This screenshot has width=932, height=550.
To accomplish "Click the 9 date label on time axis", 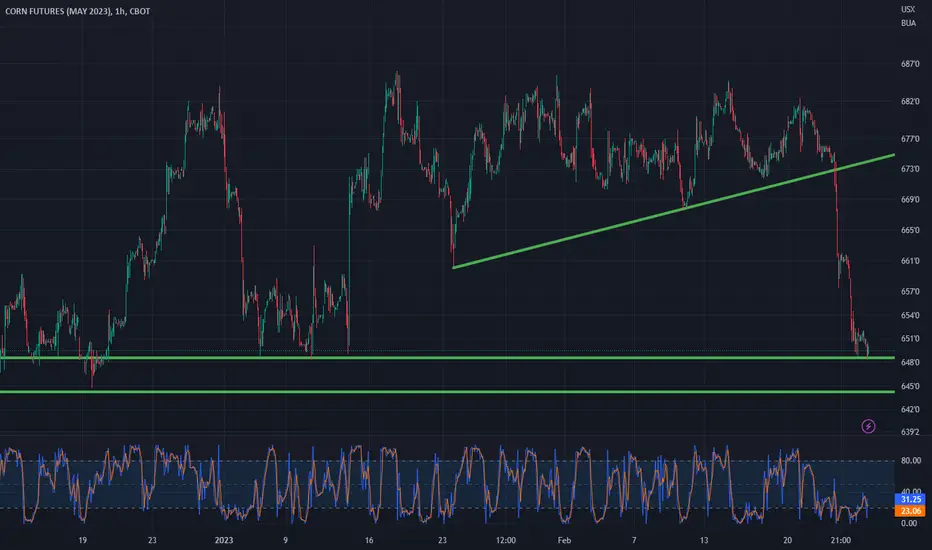I will pyautogui.click(x=285, y=540).
